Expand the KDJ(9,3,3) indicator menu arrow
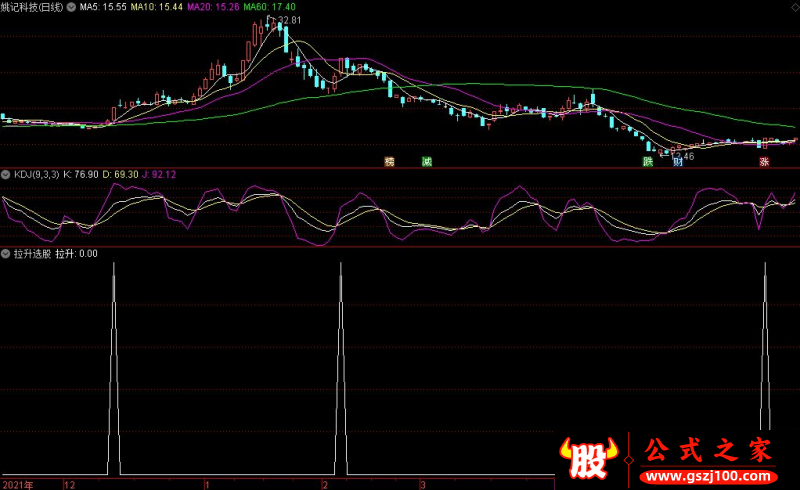The image size is (800, 490). 6,175
